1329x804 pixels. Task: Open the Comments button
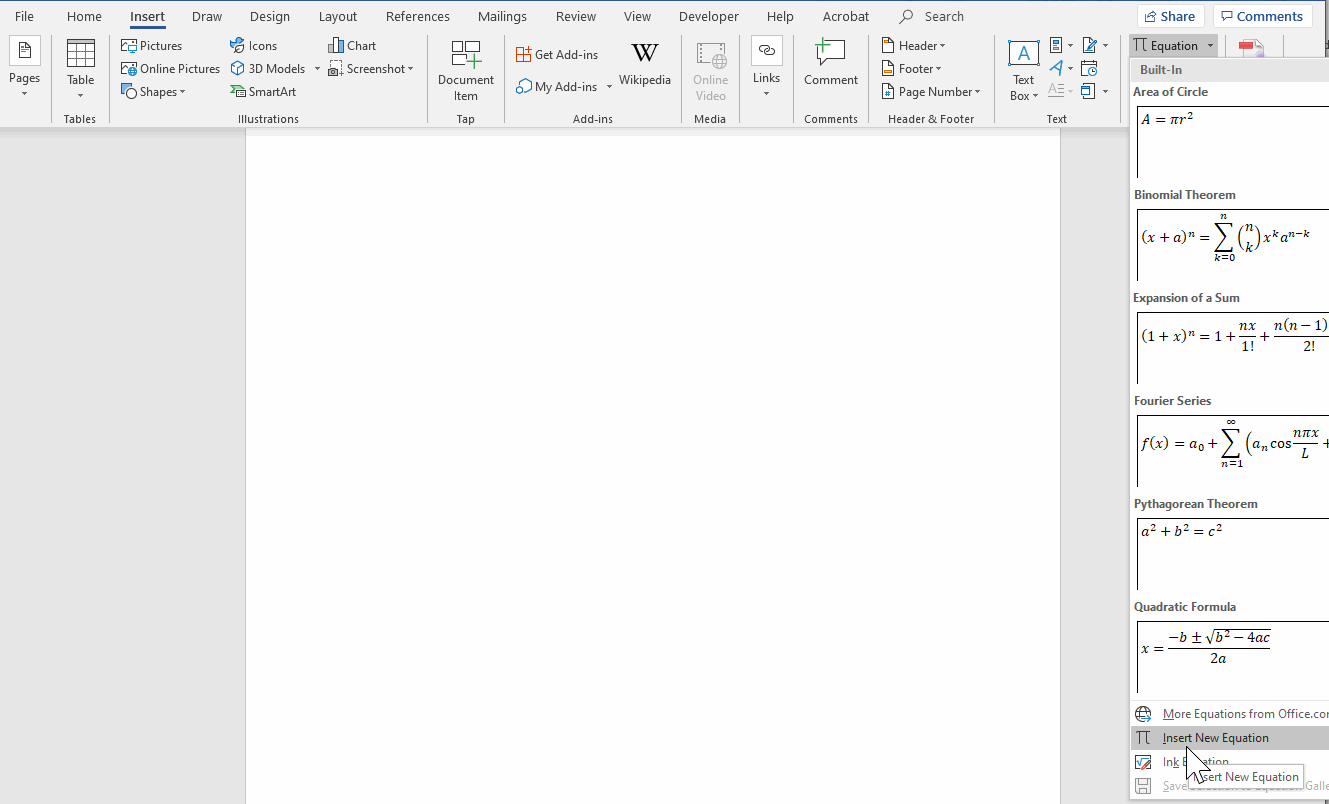(x=1262, y=16)
